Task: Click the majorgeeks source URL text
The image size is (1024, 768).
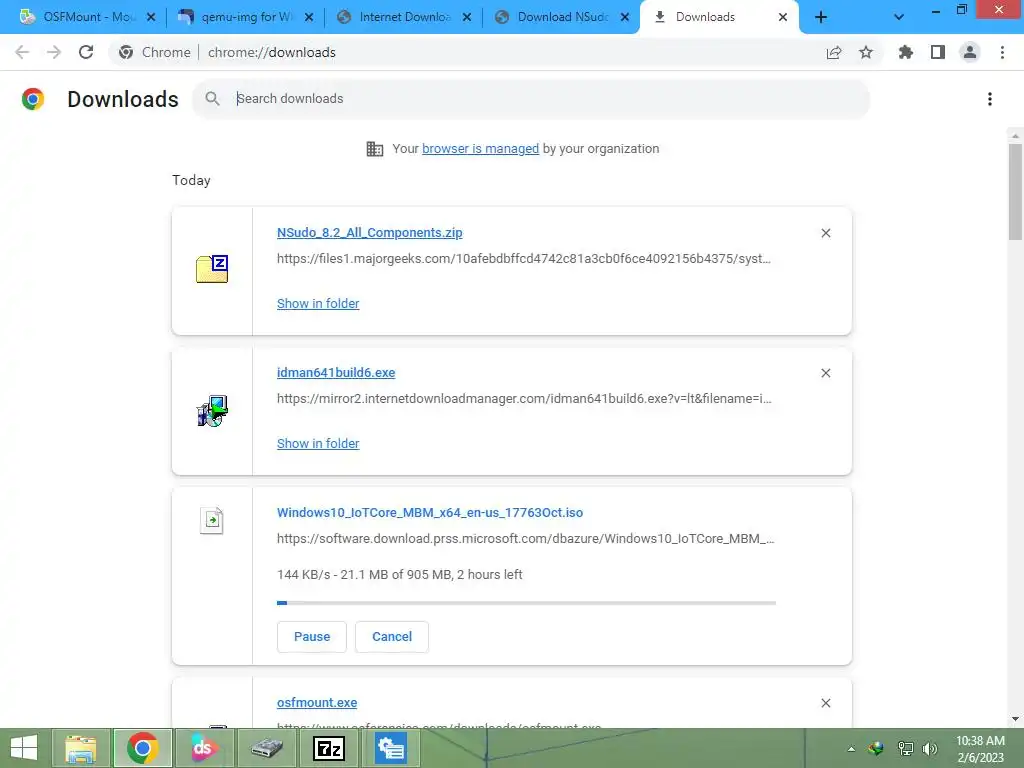Action: (524, 259)
